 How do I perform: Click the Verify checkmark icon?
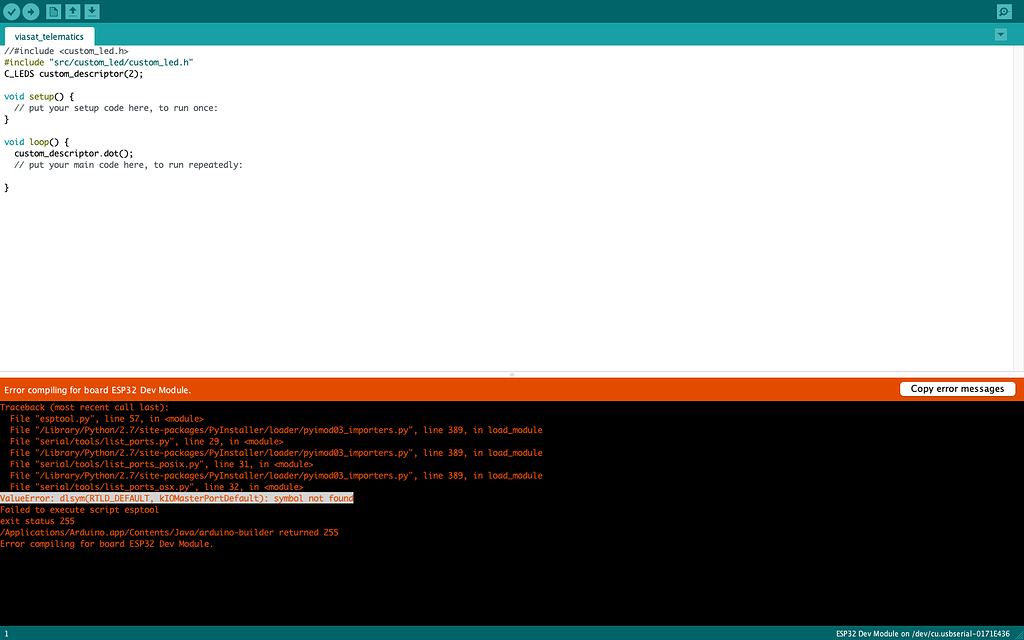pos(11,11)
